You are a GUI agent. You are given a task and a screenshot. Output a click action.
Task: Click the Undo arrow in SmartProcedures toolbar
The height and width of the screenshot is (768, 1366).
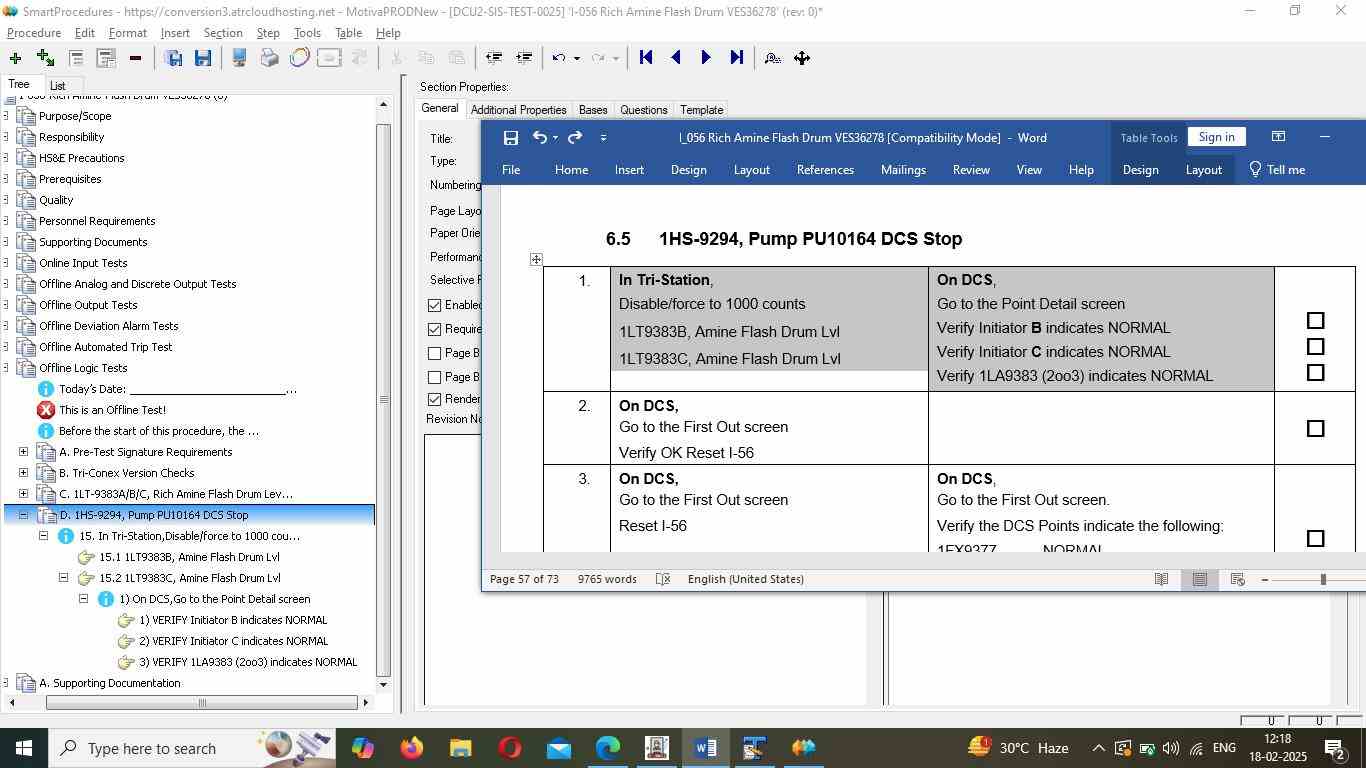[x=559, y=58]
